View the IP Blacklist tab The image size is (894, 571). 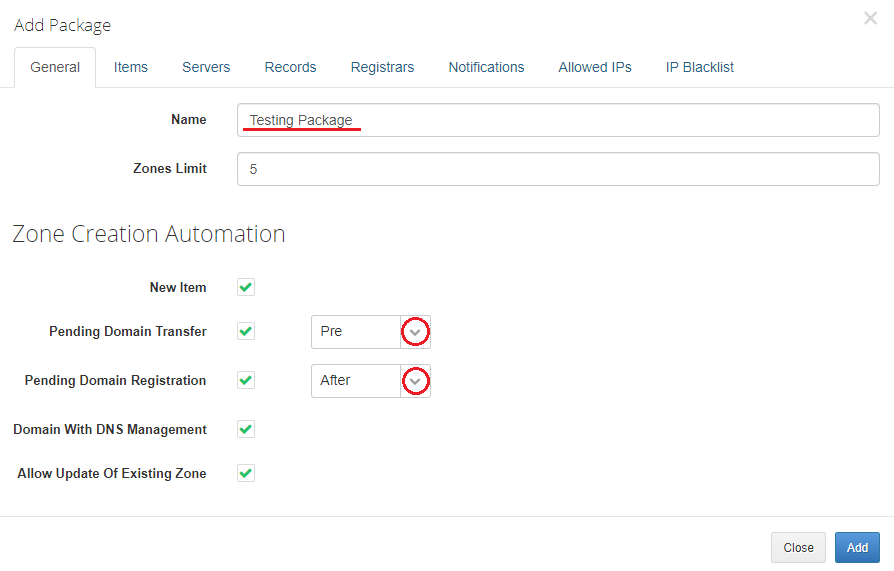click(x=700, y=68)
